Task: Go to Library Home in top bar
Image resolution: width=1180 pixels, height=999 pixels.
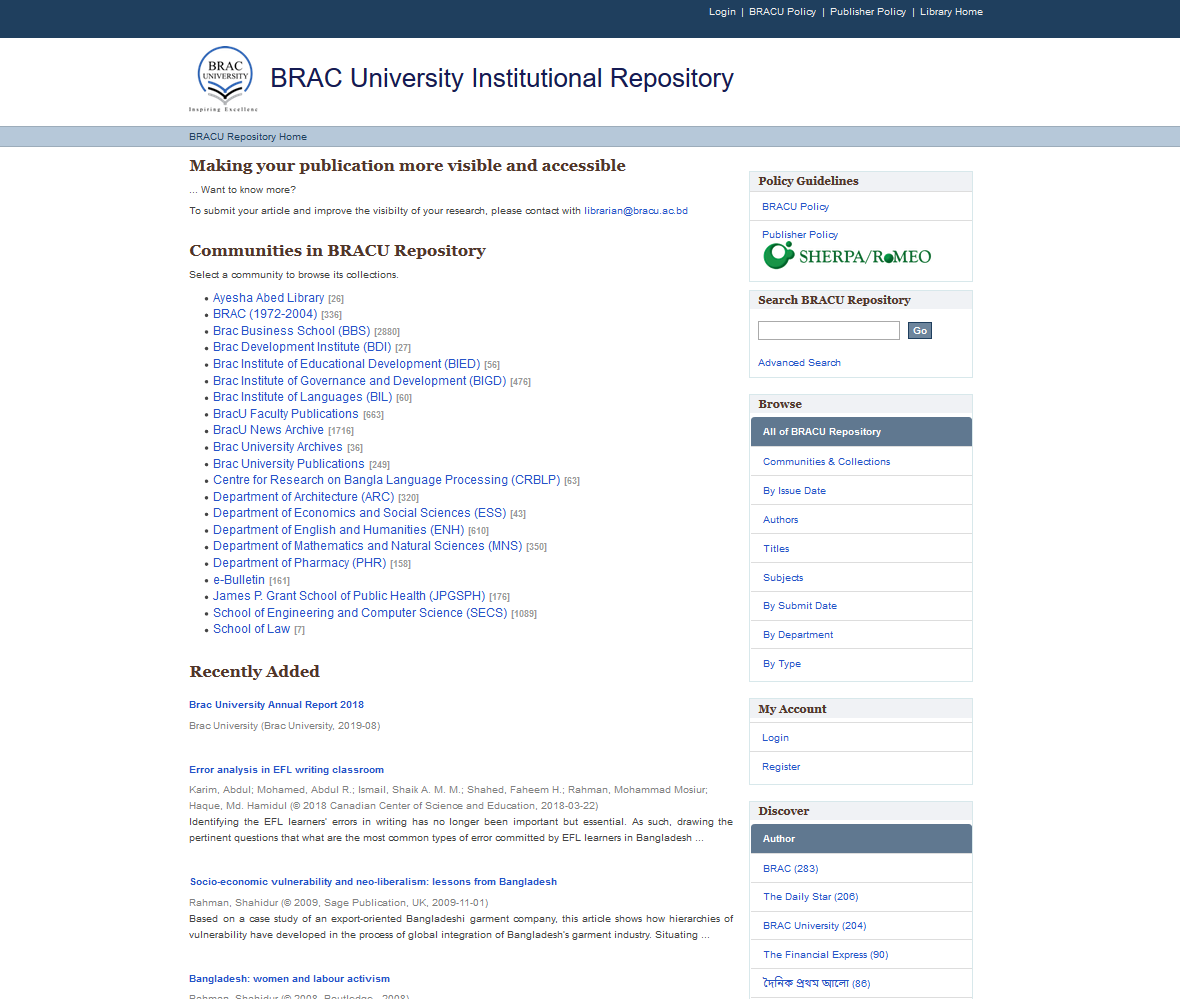Action: 950,12
